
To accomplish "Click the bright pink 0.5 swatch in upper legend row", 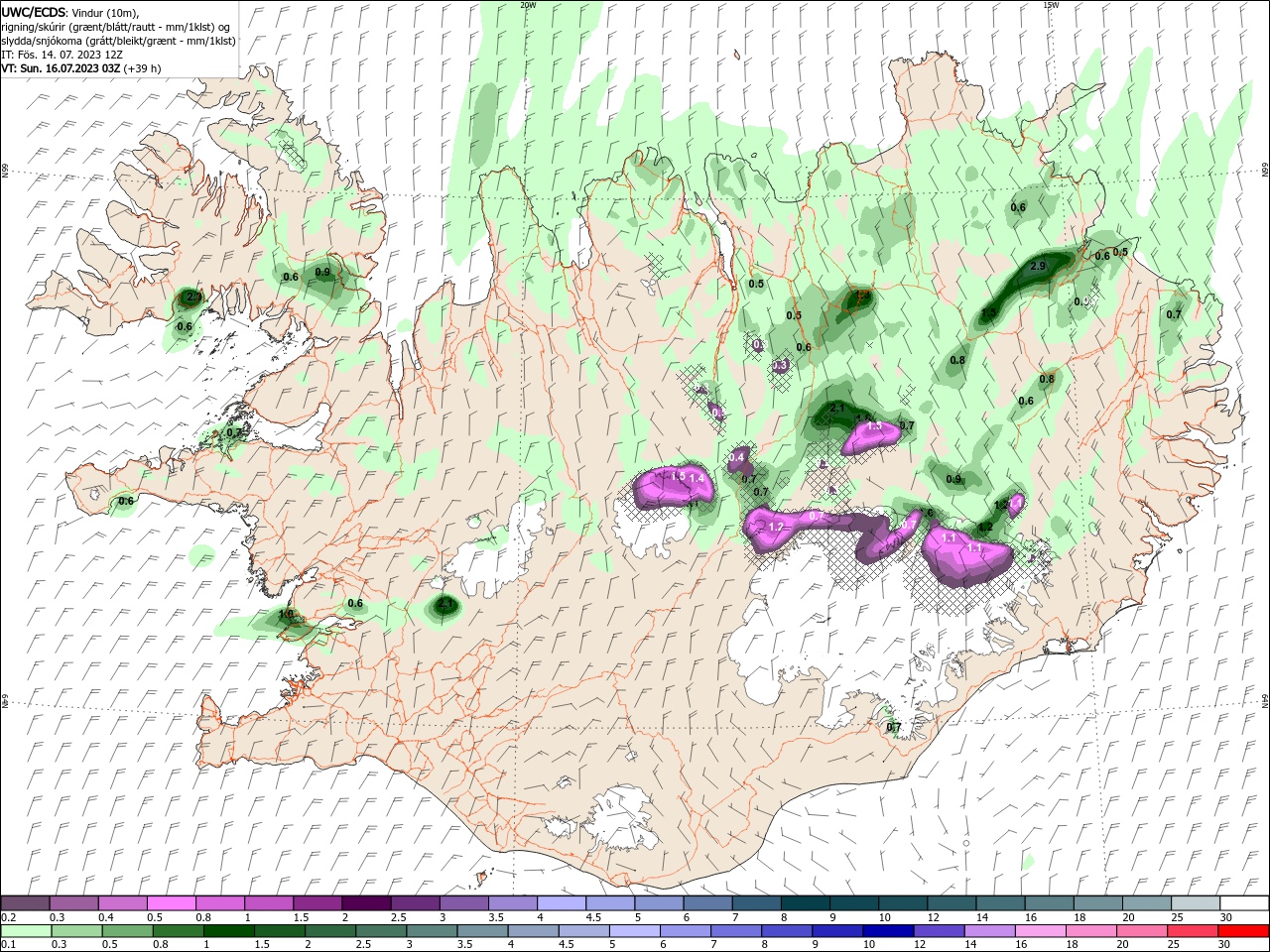I will click(x=171, y=903).
